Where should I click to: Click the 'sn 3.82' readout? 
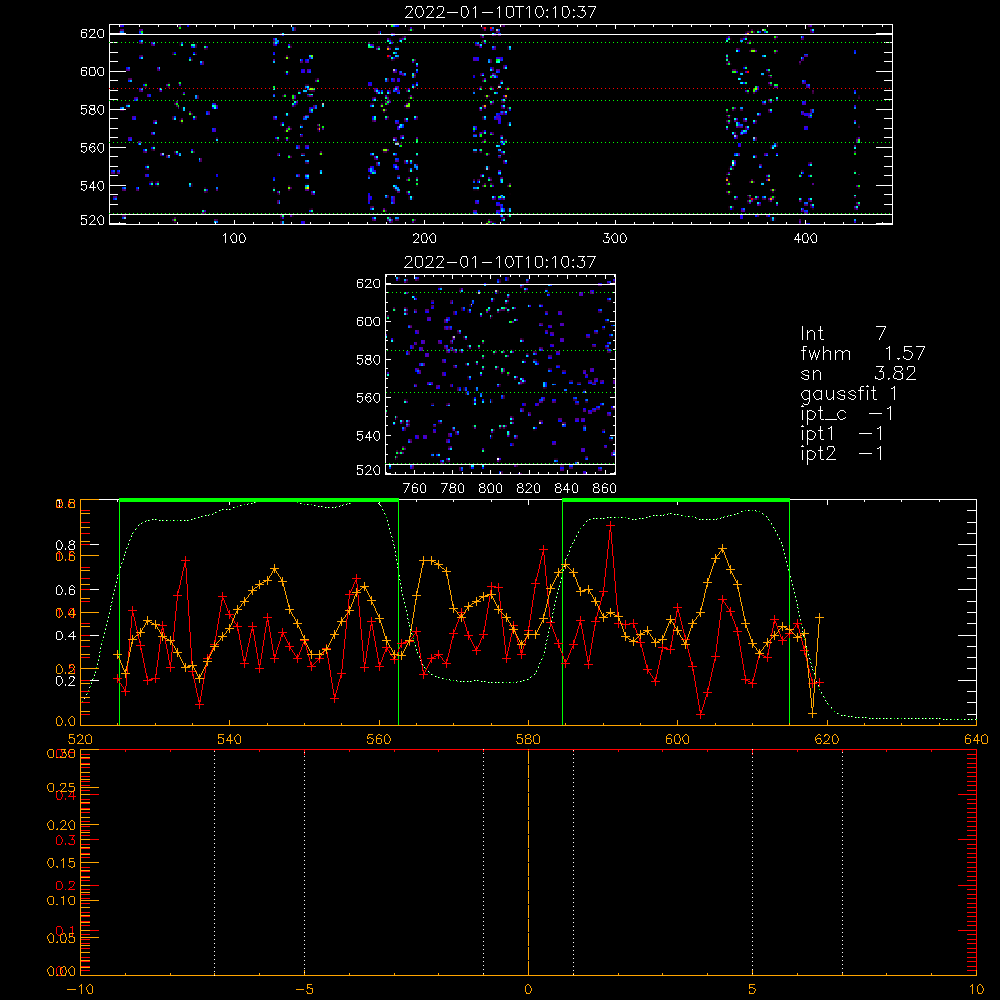point(858,374)
